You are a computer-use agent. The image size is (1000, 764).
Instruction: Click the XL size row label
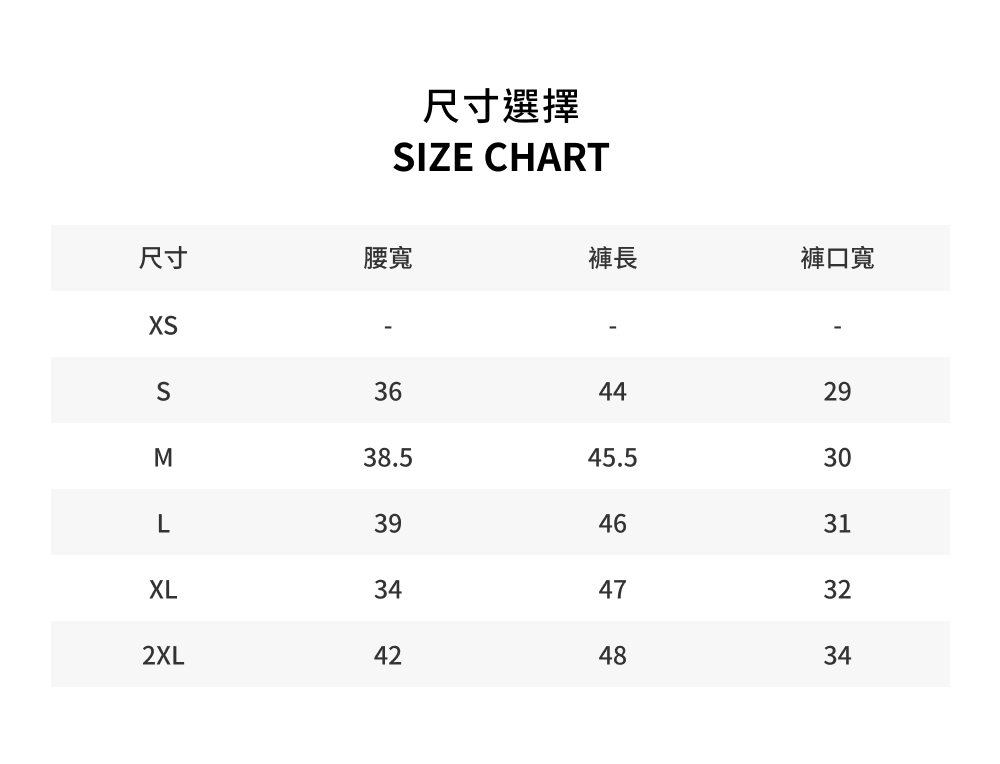(x=163, y=590)
